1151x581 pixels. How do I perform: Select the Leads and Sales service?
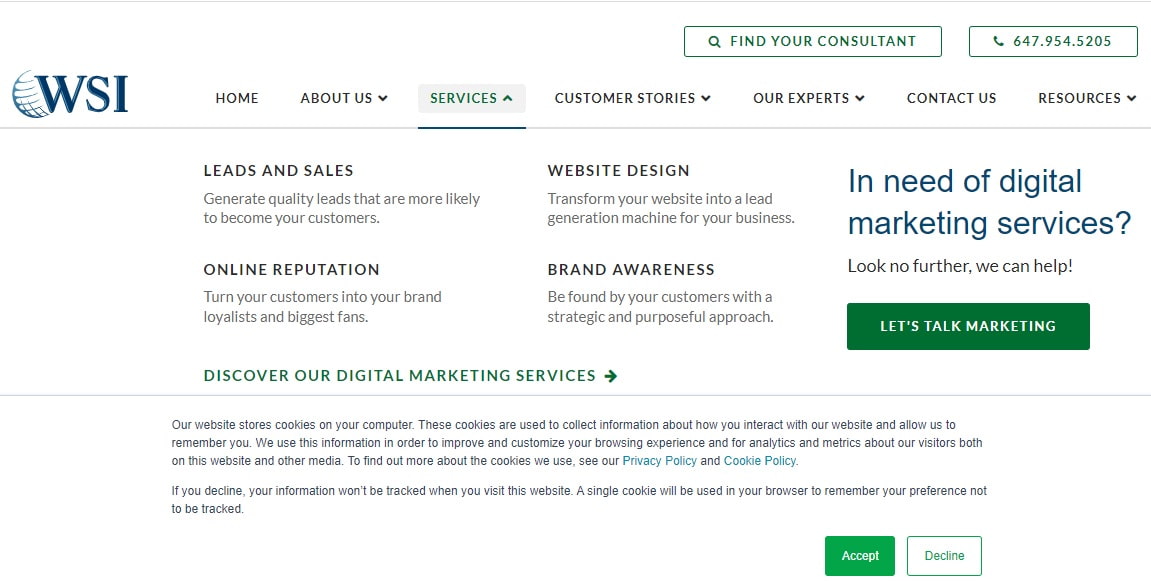pos(278,170)
